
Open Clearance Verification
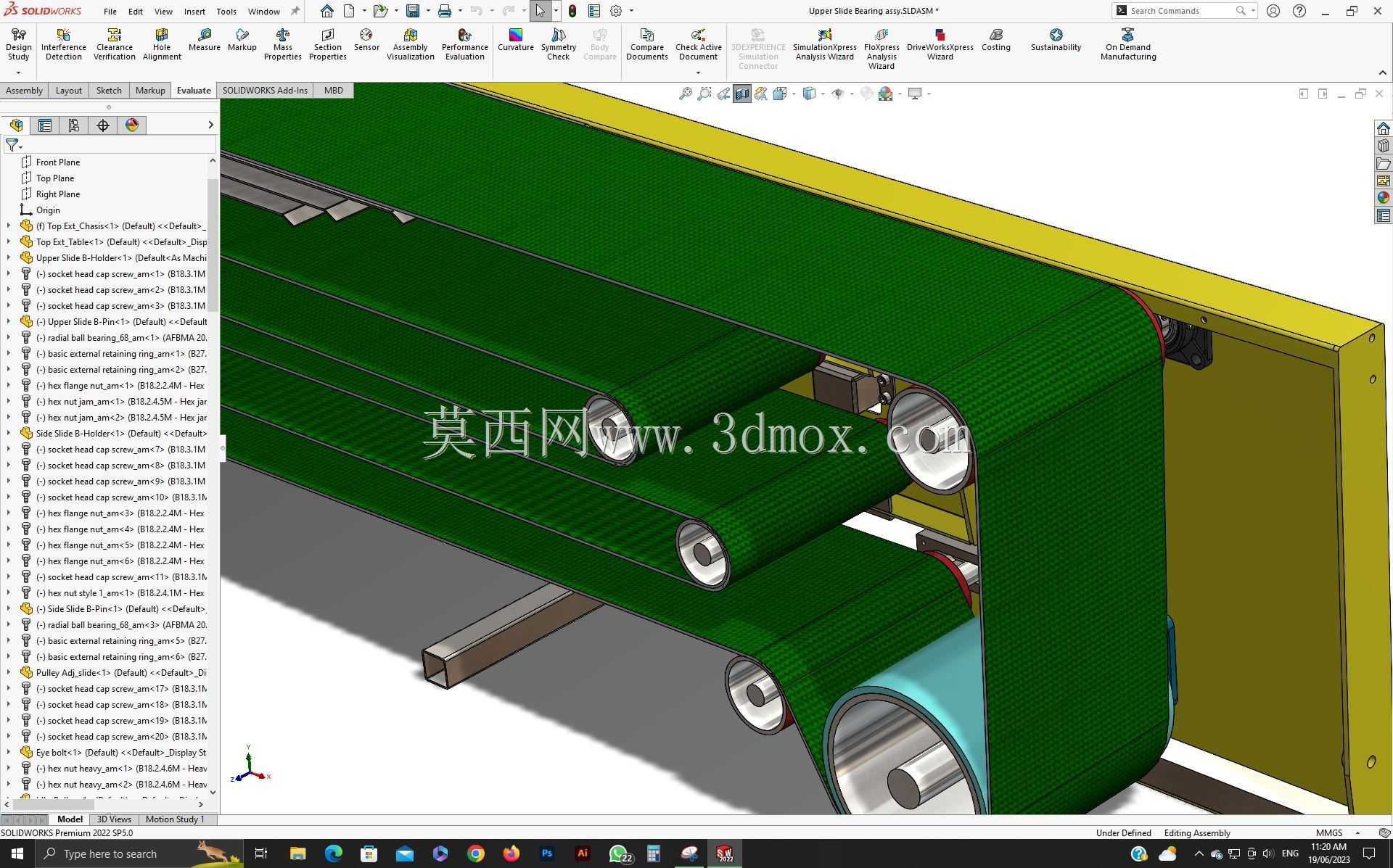click(x=114, y=45)
